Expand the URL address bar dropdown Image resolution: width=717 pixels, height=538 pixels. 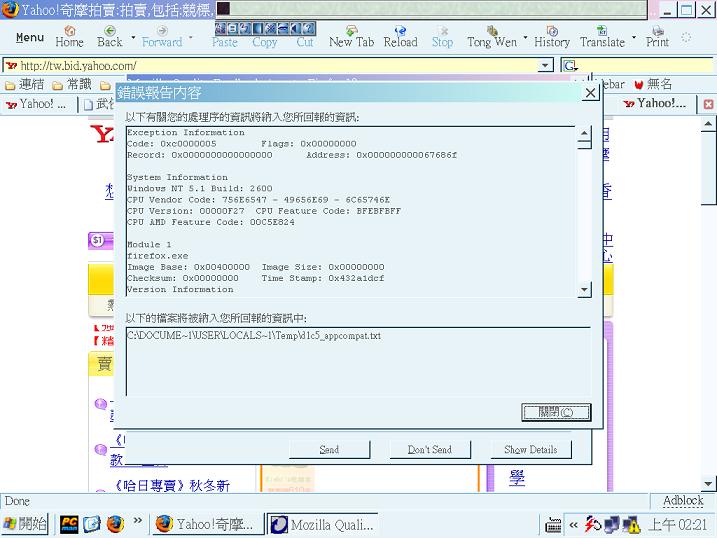point(546,66)
